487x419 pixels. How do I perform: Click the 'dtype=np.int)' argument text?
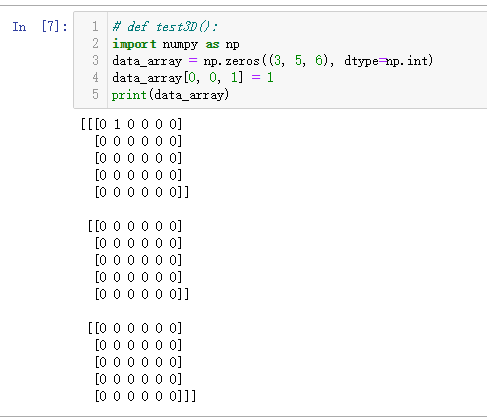point(389,61)
